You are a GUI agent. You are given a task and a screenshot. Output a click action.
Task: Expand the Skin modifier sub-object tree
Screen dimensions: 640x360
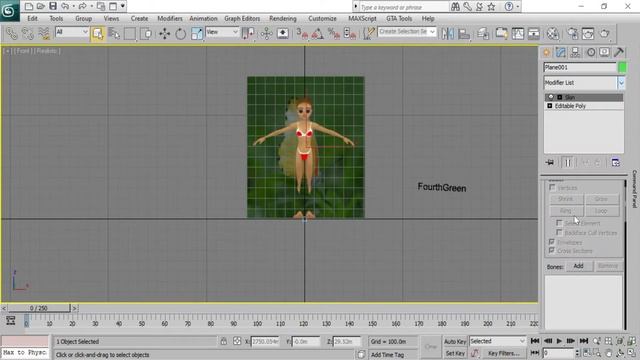pos(560,98)
